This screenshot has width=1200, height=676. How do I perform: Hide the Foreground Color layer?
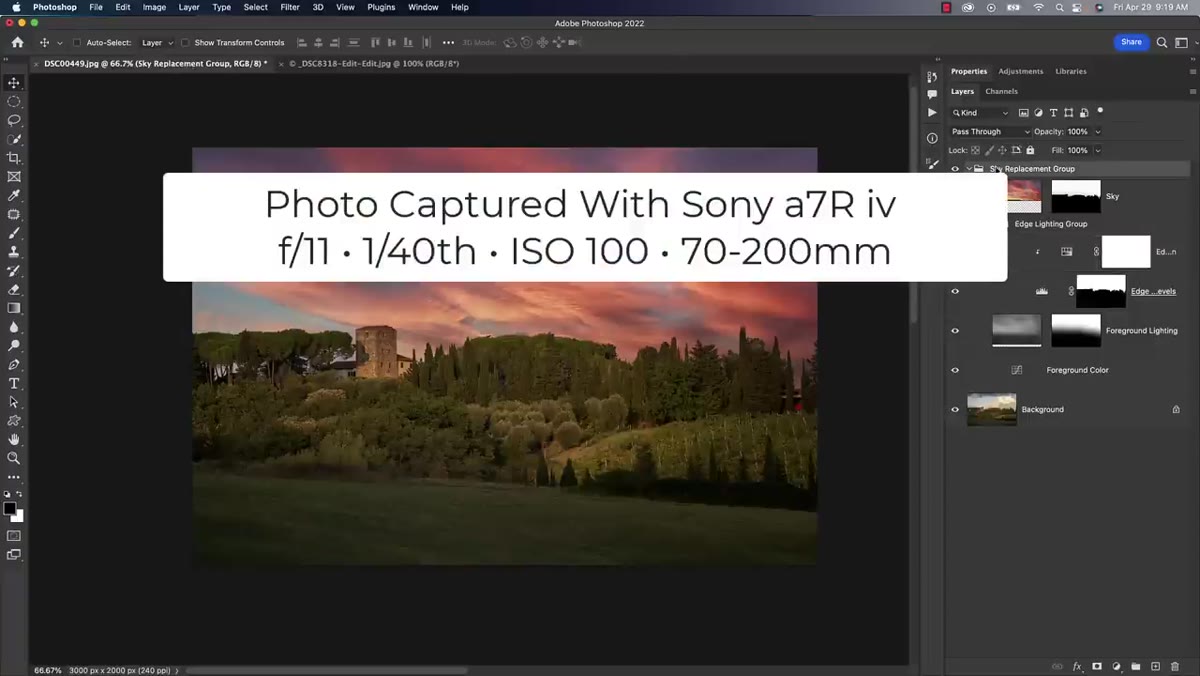(x=955, y=370)
